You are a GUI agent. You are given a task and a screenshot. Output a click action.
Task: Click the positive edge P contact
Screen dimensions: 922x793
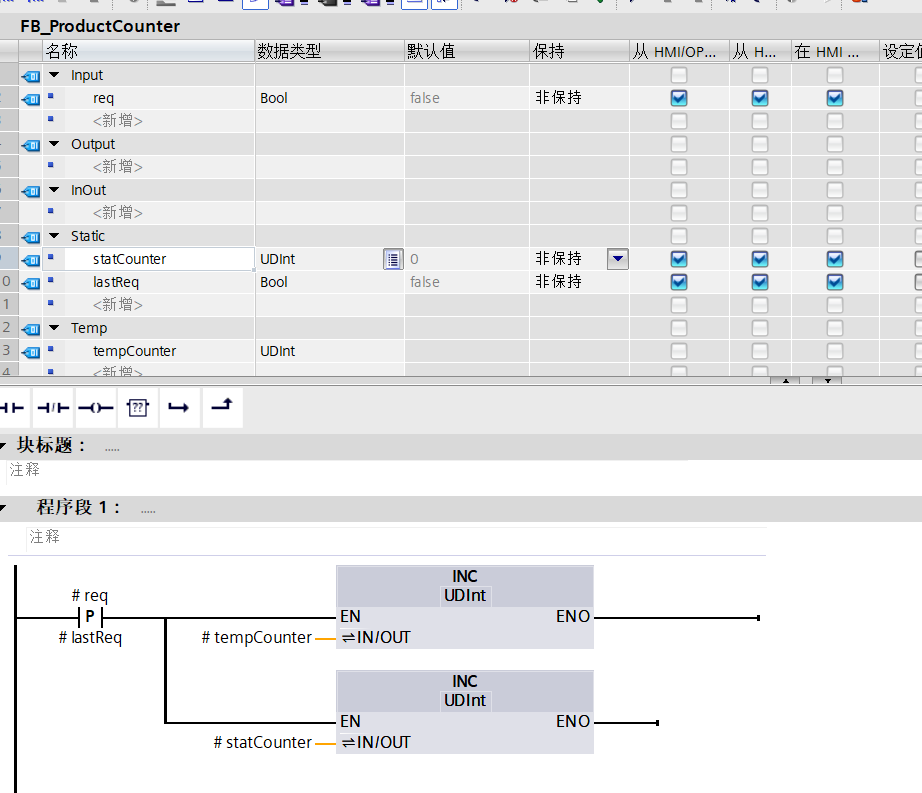(89, 617)
